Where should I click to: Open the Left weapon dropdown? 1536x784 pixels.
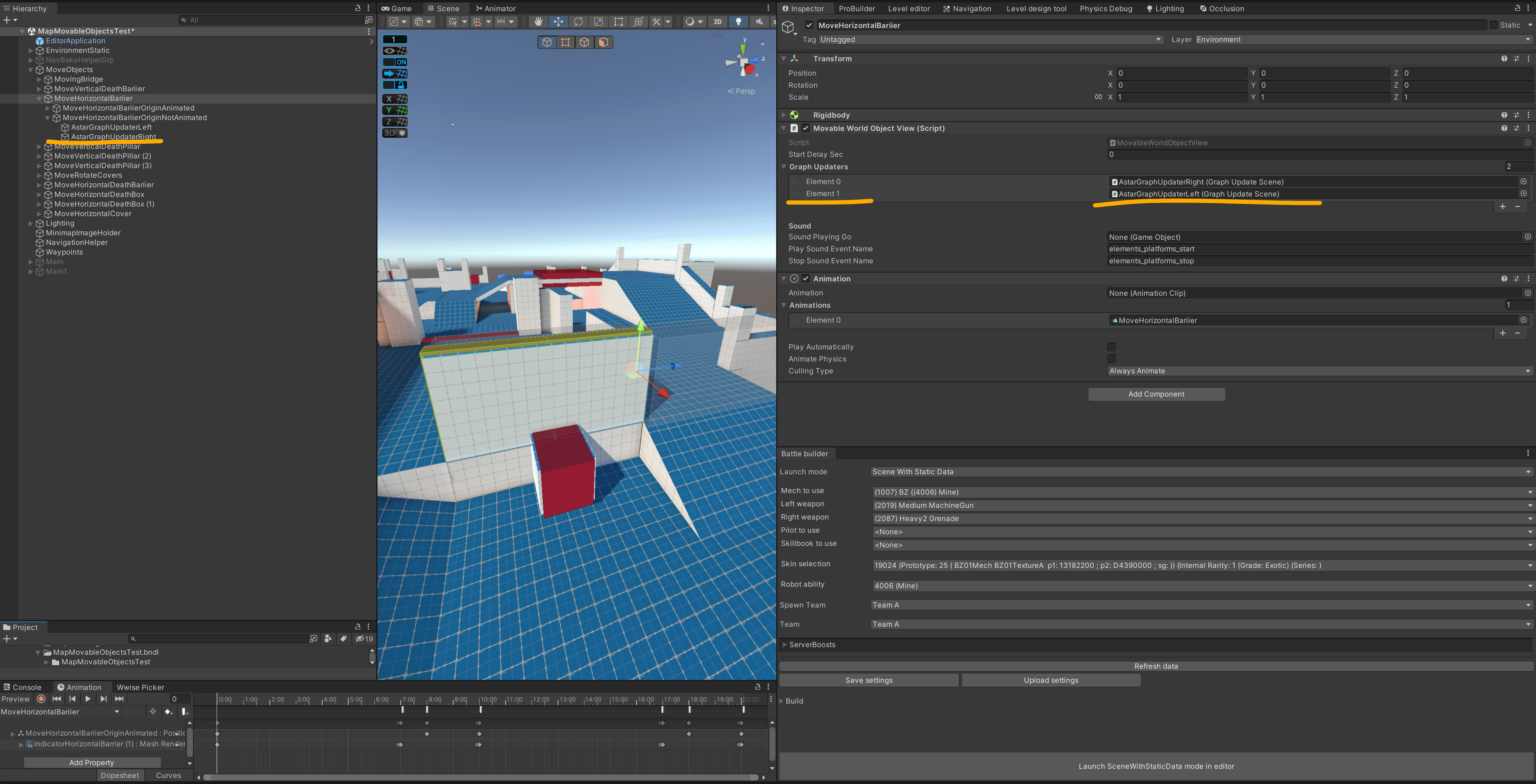coord(1202,505)
